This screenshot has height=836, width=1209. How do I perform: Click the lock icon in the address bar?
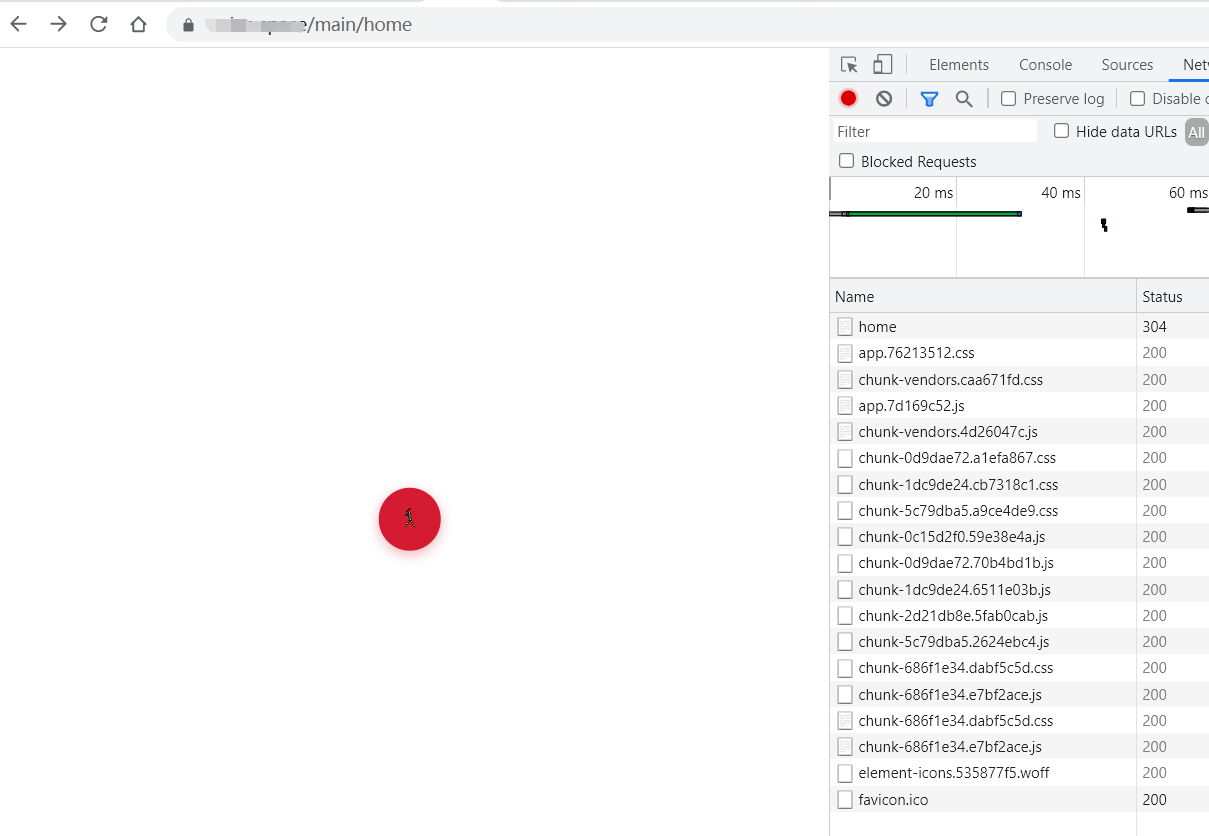(188, 25)
